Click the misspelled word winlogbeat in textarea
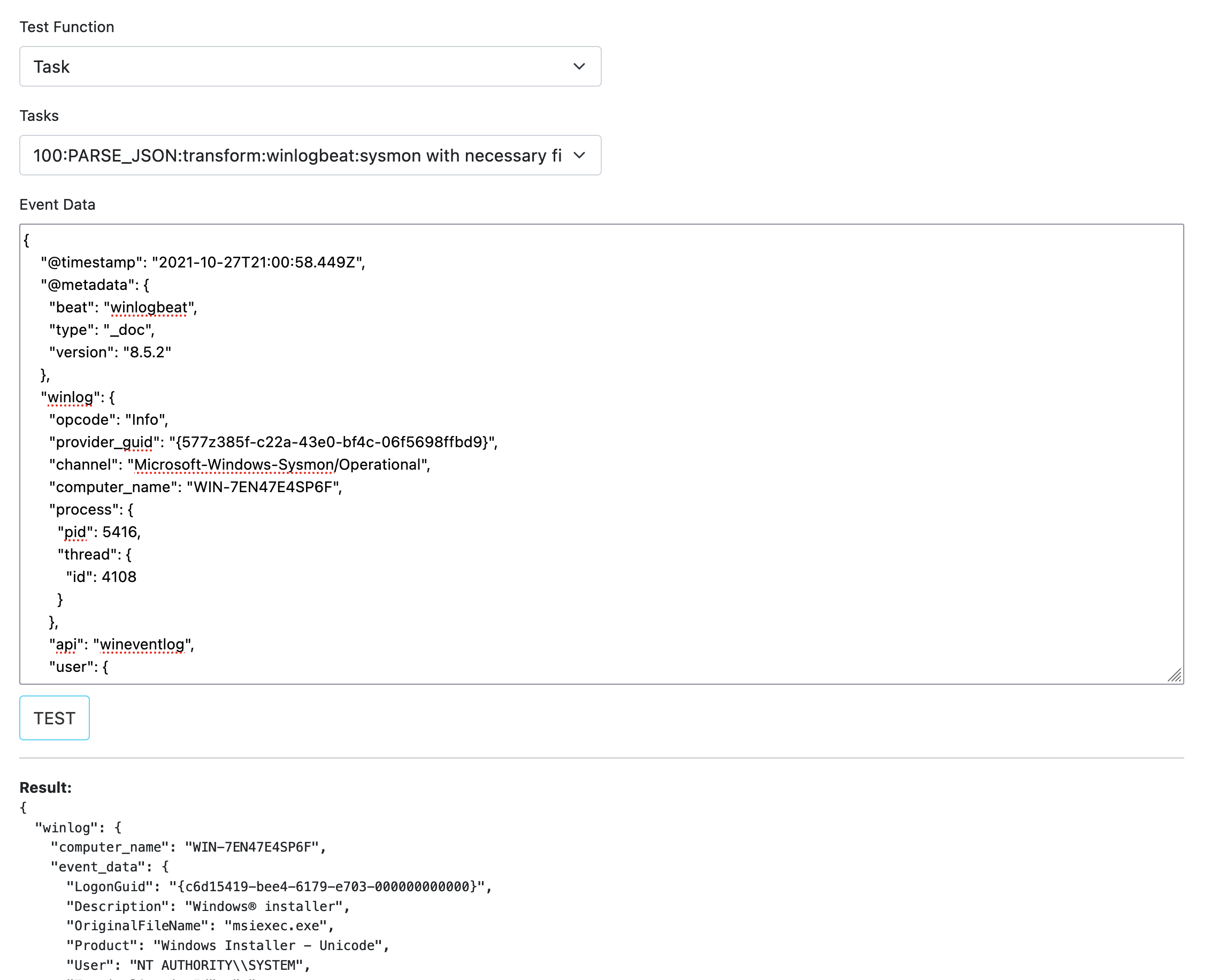 pos(149,308)
